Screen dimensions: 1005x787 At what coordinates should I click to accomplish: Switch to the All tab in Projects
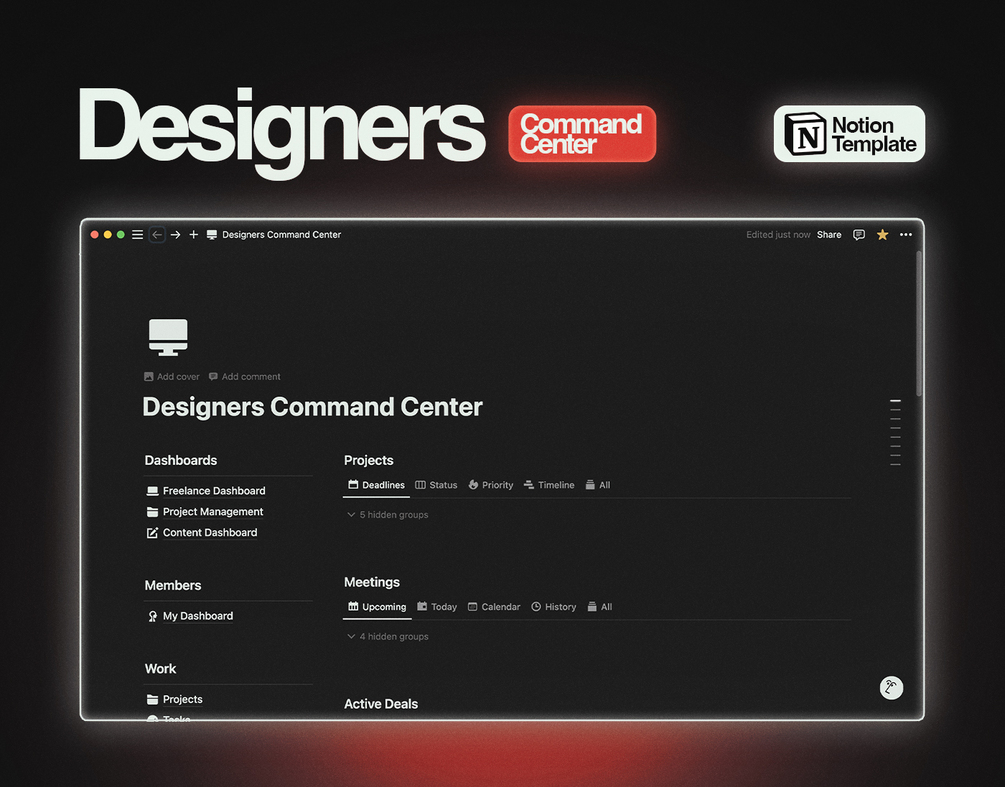[x=598, y=485]
